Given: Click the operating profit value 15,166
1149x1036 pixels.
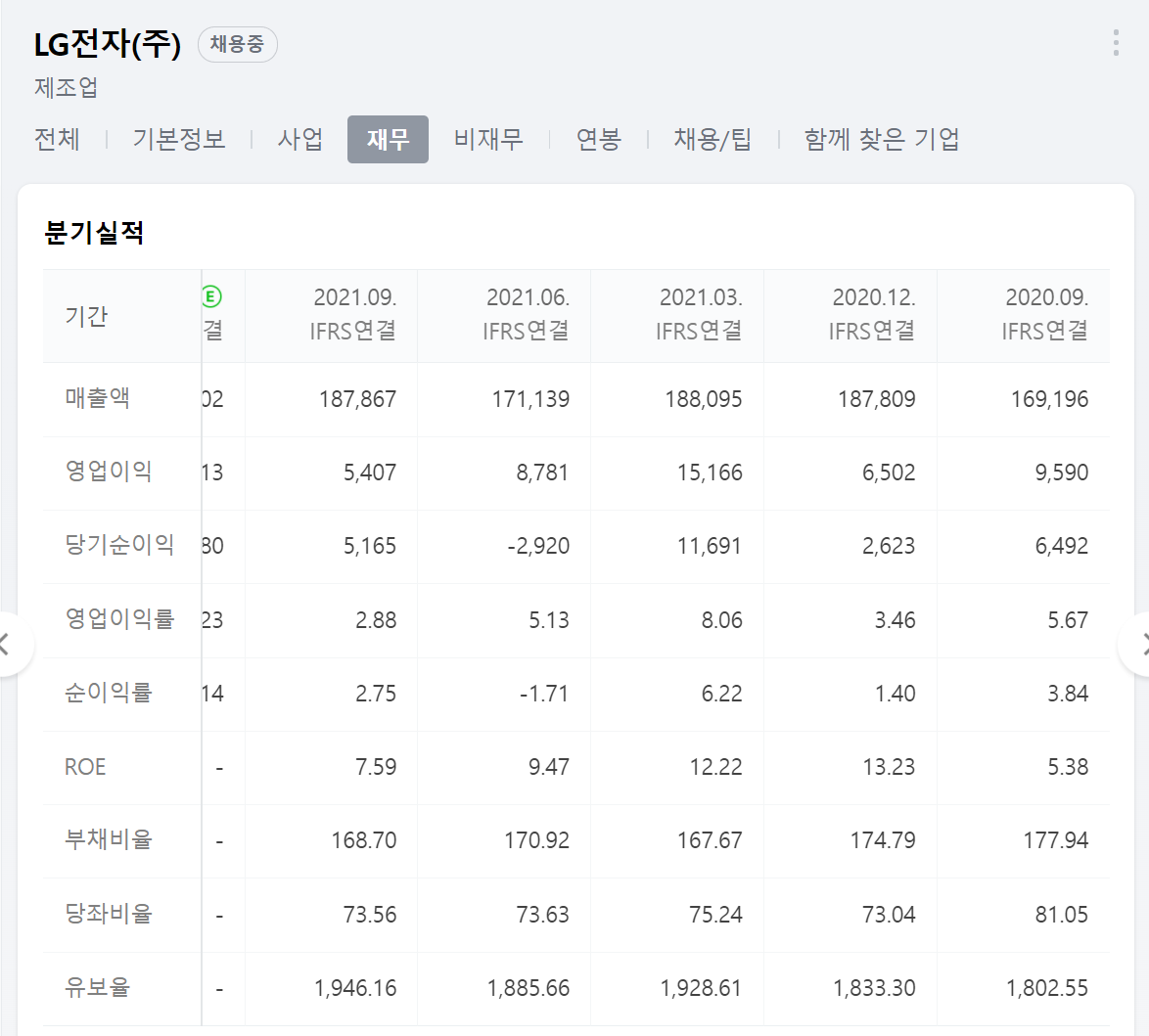Looking at the screenshot, I should (x=711, y=473).
